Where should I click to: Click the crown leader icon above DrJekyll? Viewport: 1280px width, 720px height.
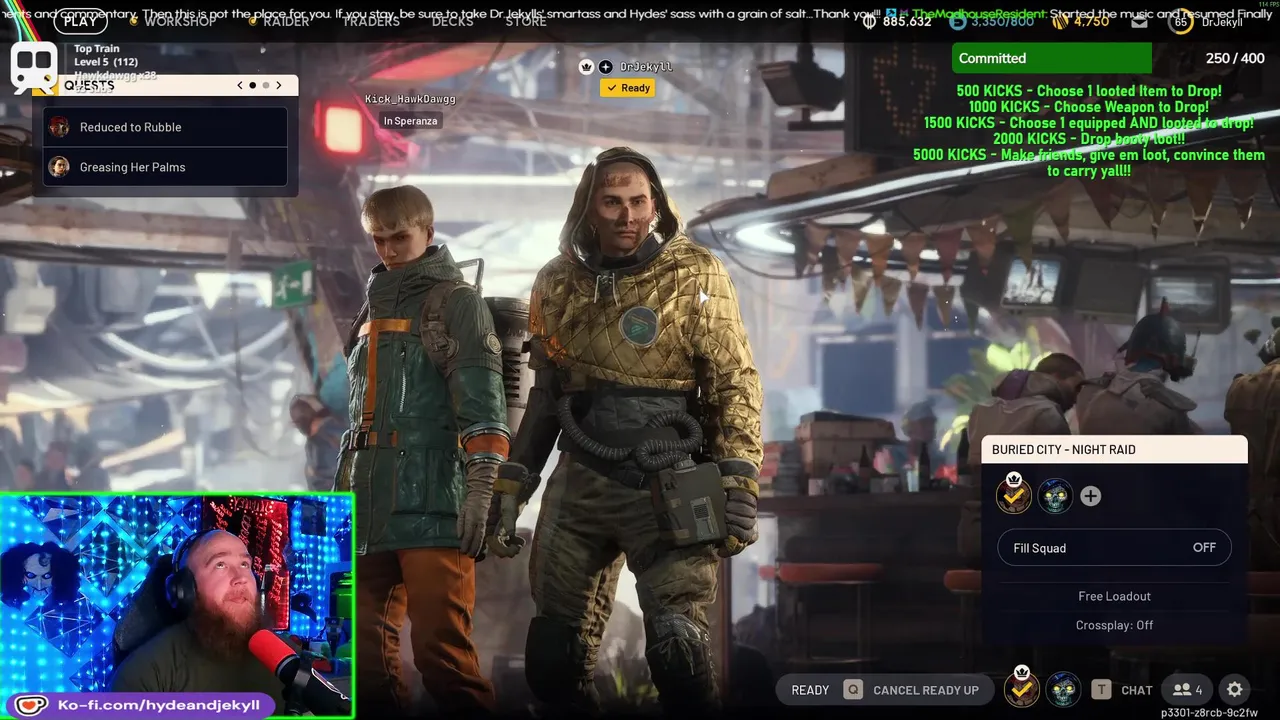[586, 67]
